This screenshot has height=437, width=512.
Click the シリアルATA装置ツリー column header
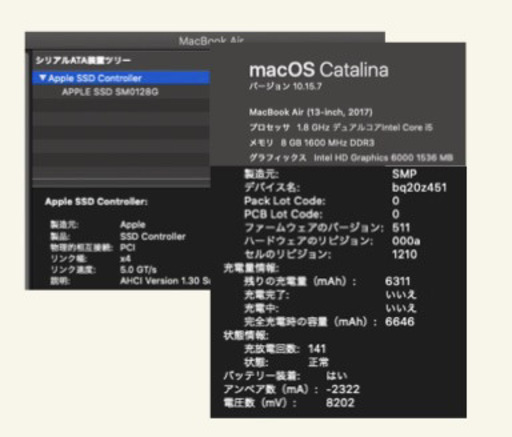(83, 60)
